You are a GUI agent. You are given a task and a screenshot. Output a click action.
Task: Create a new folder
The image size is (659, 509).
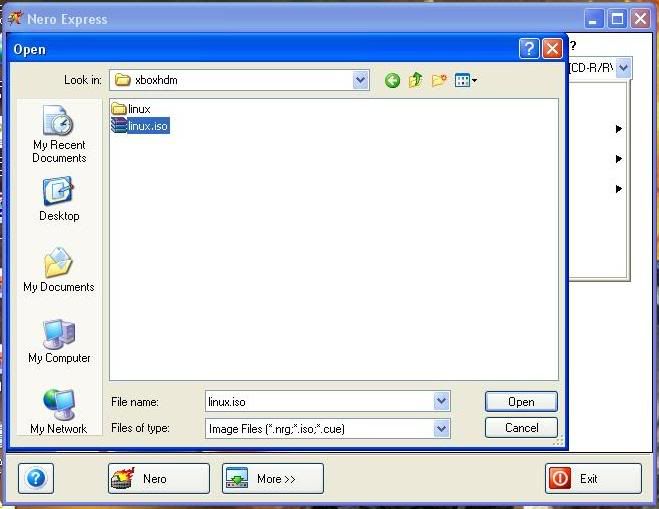(x=439, y=81)
